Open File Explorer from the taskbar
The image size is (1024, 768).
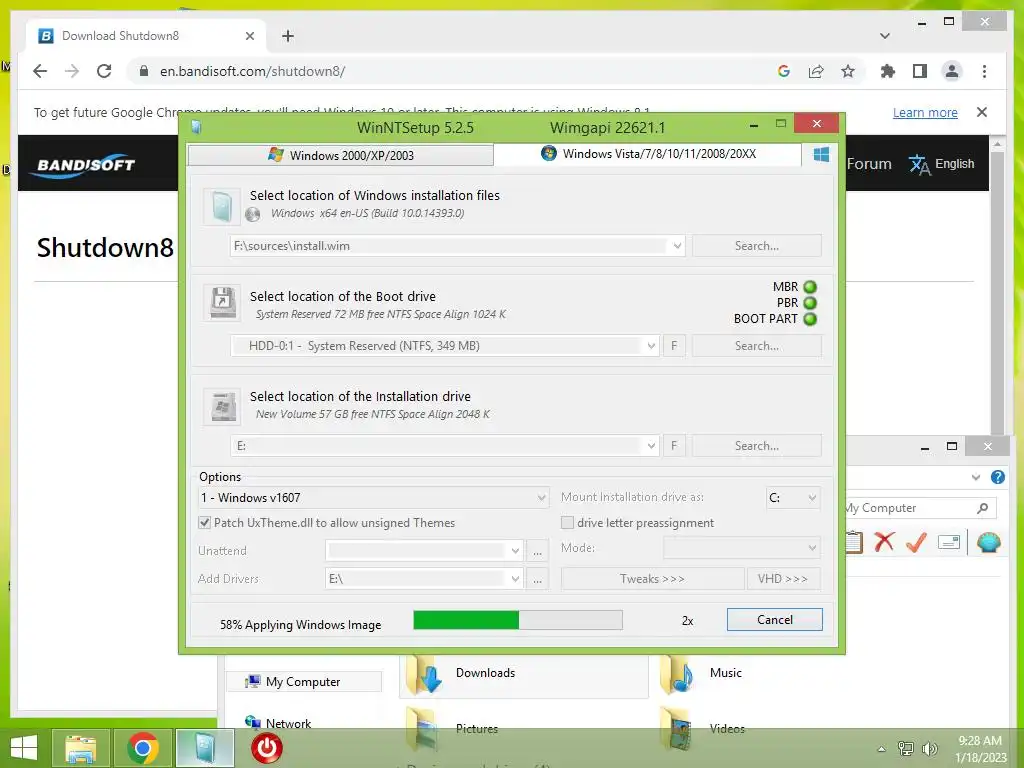80,748
